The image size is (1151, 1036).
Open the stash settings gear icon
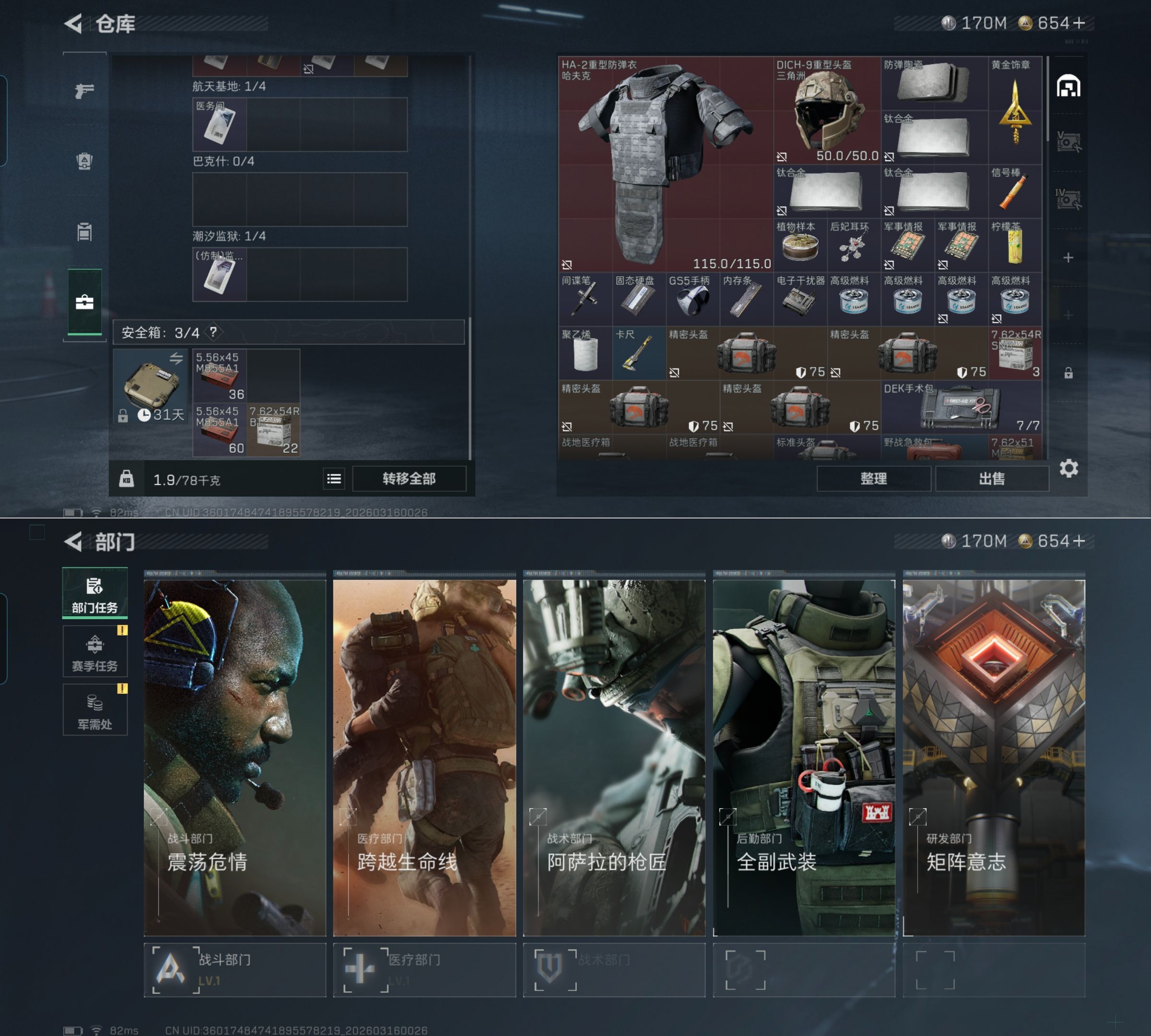(x=1069, y=469)
